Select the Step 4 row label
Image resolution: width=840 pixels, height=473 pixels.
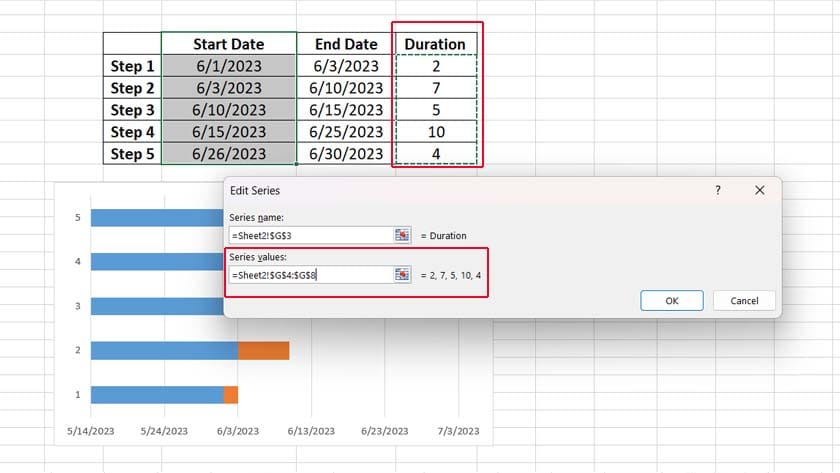(x=132, y=132)
